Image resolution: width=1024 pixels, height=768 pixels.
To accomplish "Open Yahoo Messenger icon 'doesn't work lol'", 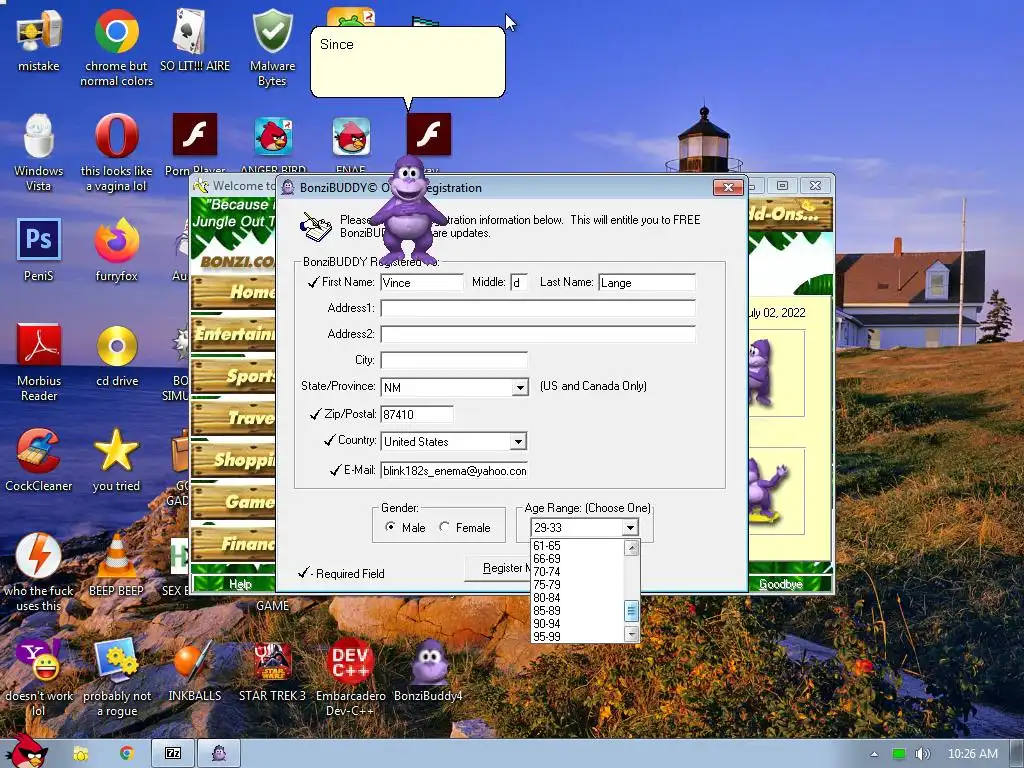I will [x=39, y=677].
